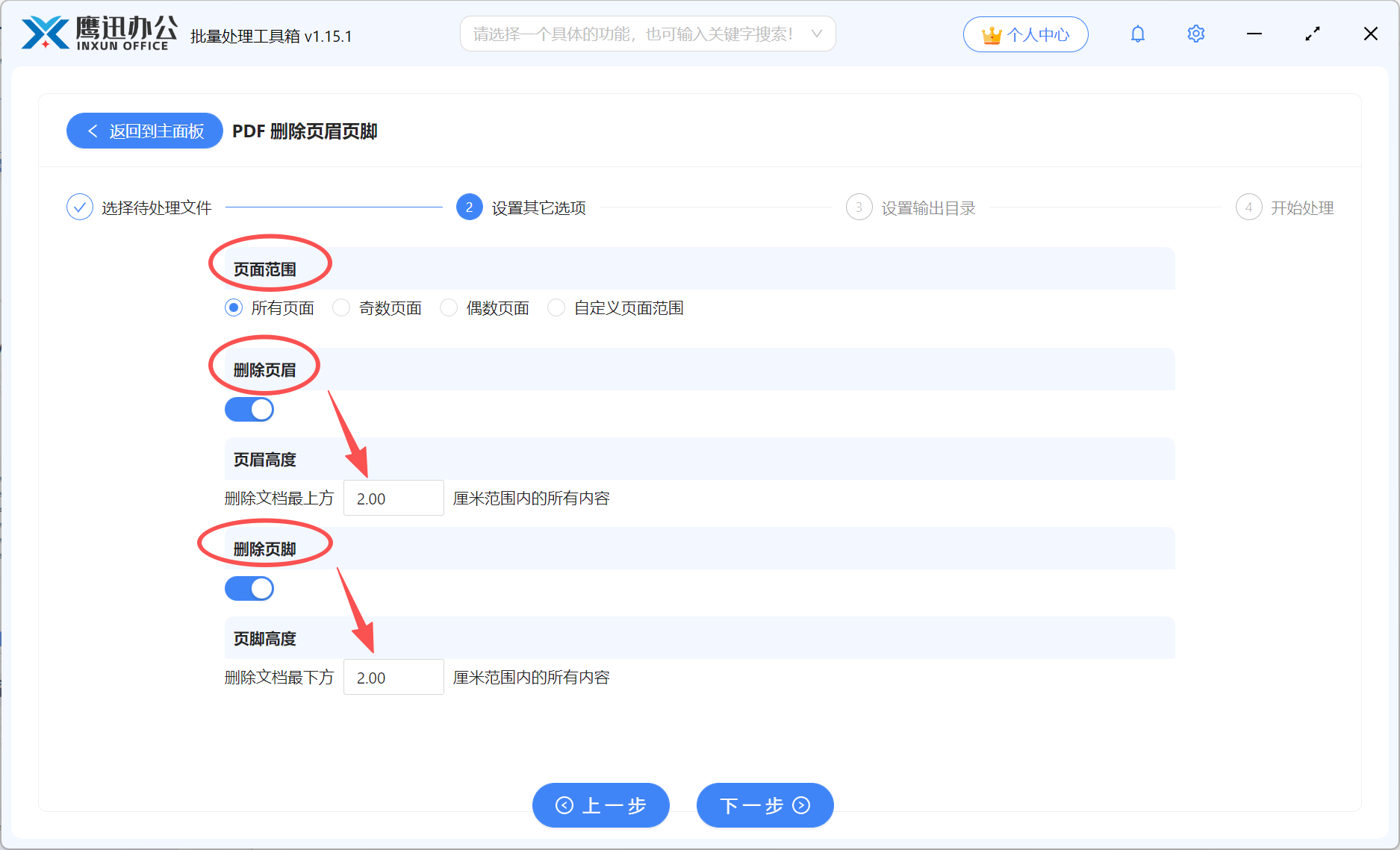
Task: Click the 页脚高度 section label
Action: (265, 639)
